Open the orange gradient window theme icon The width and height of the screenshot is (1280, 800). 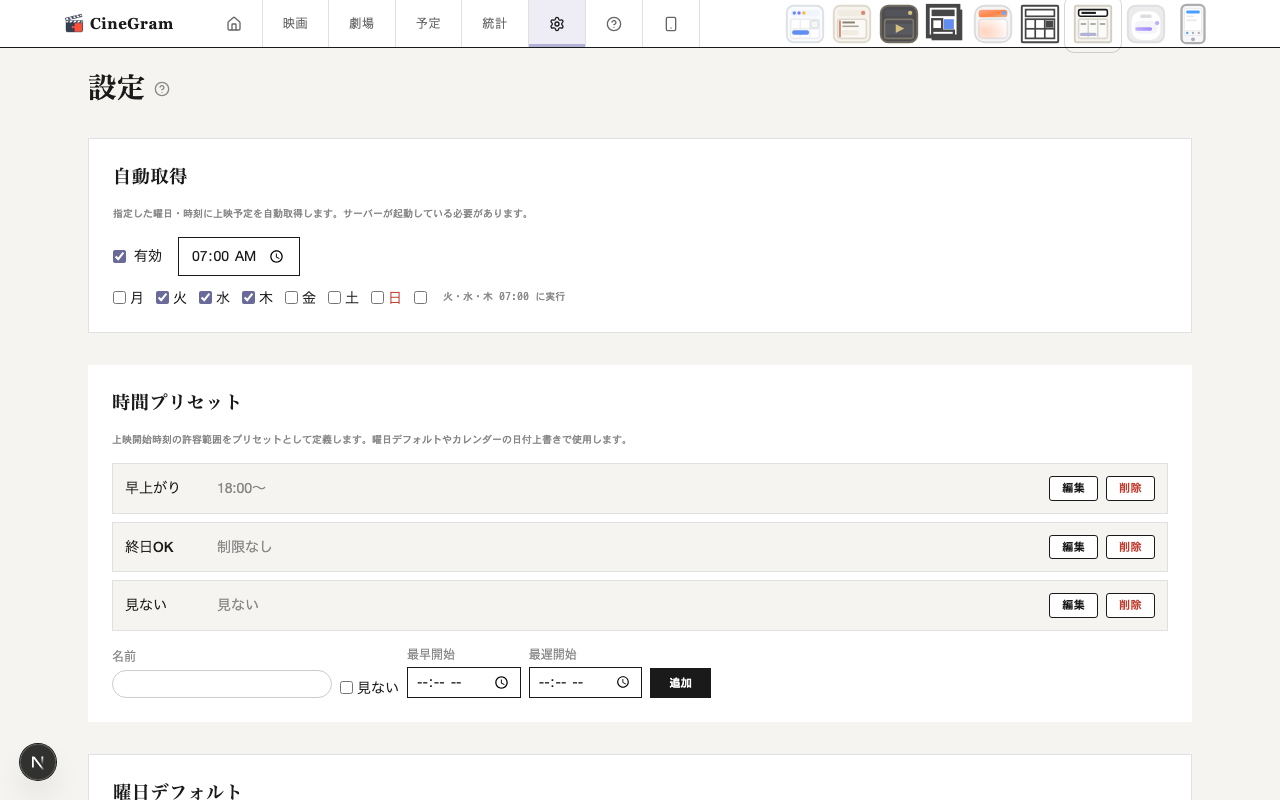click(992, 23)
